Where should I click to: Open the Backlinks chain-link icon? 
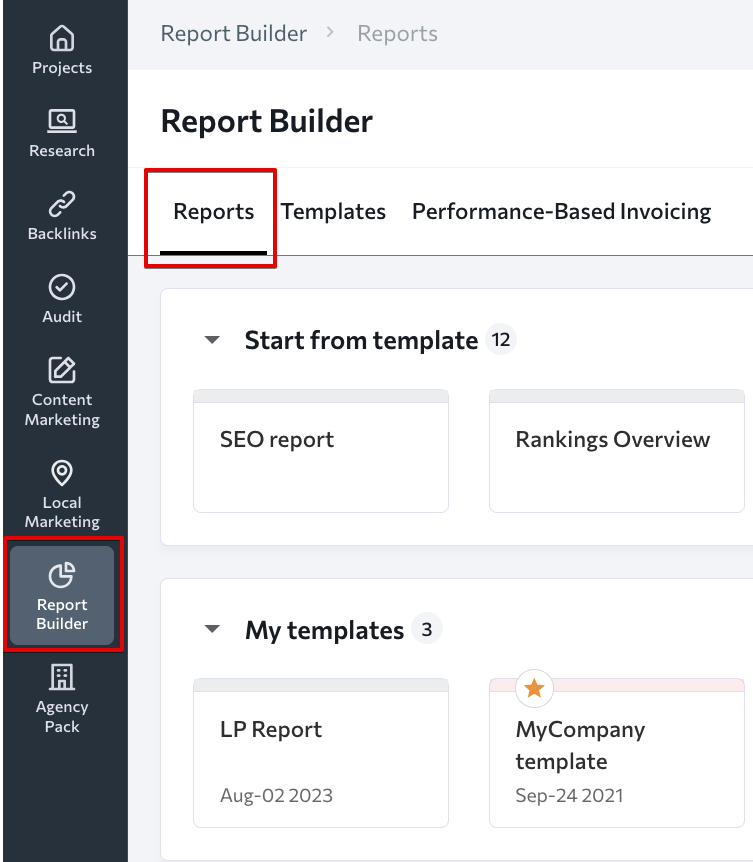coord(62,204)
